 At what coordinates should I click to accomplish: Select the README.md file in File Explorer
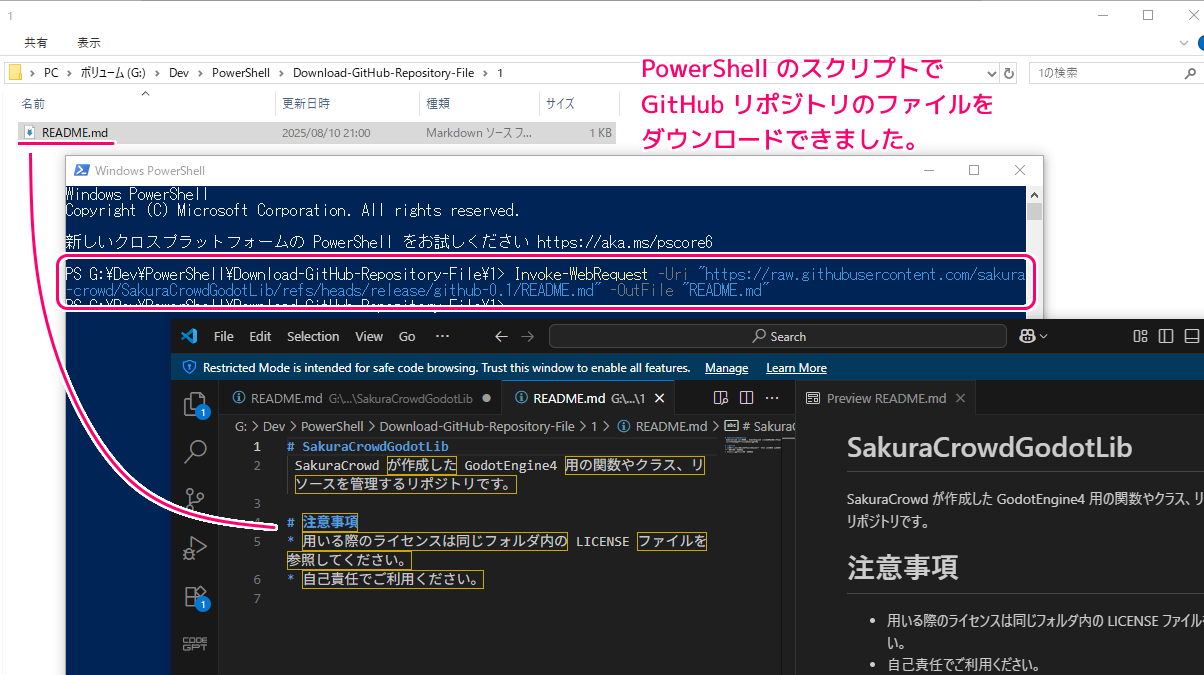[74, 133]
